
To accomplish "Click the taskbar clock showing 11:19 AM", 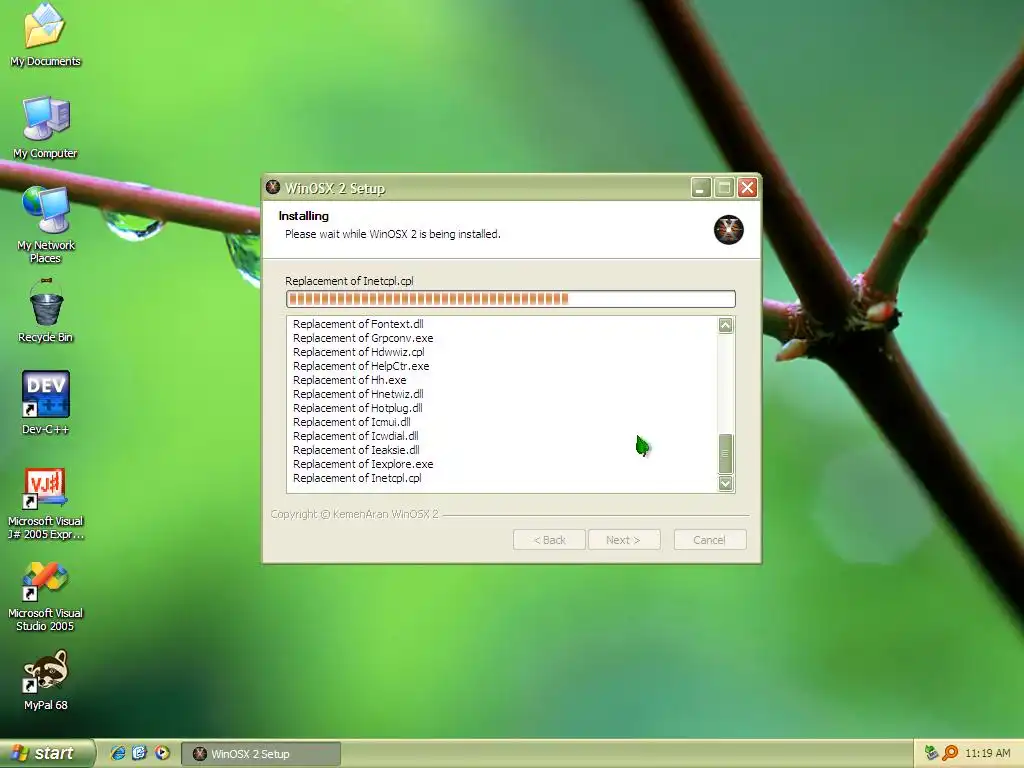I will [x=987, y=753].
